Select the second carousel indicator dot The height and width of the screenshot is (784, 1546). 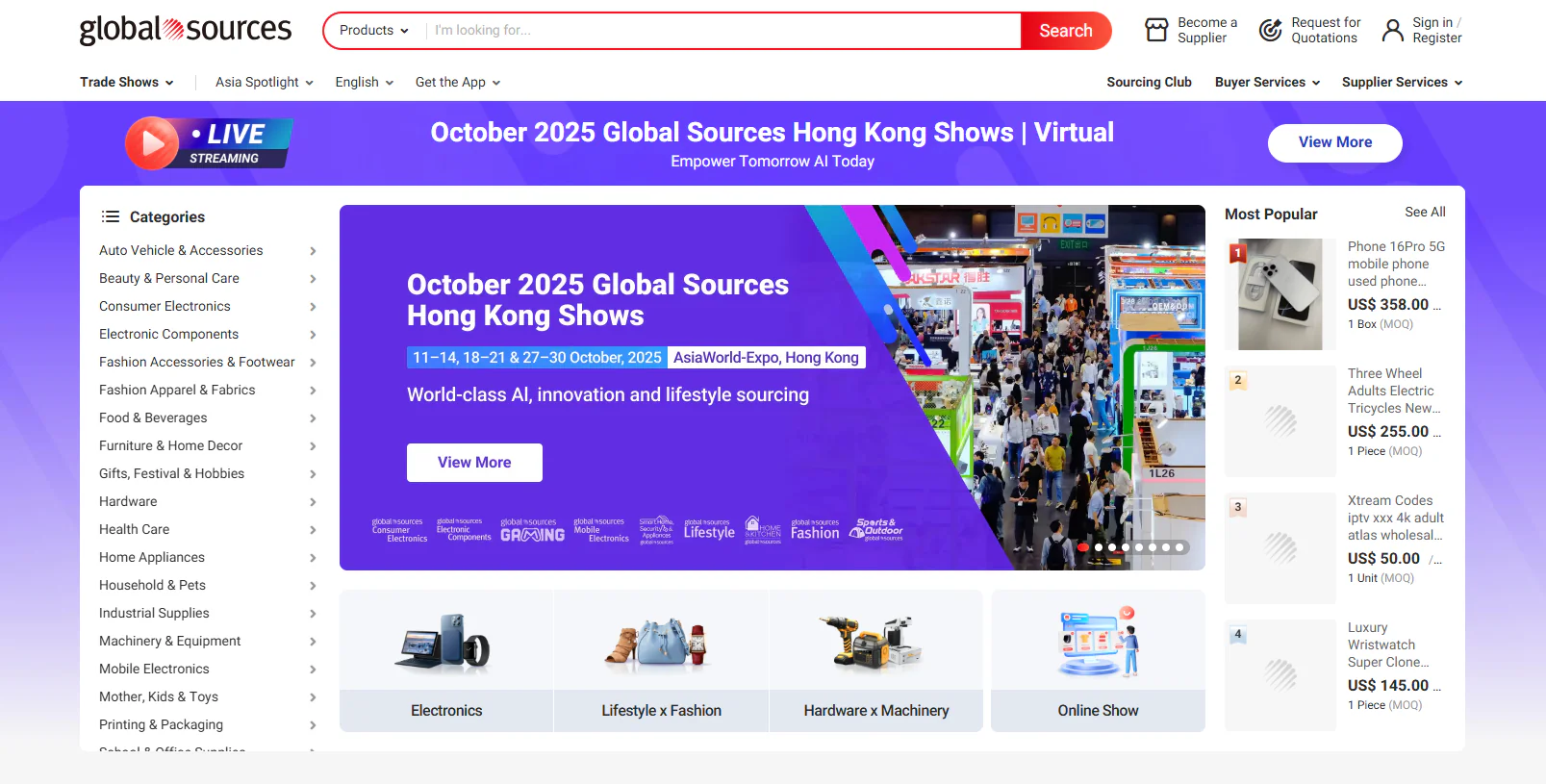(1099, 547)
